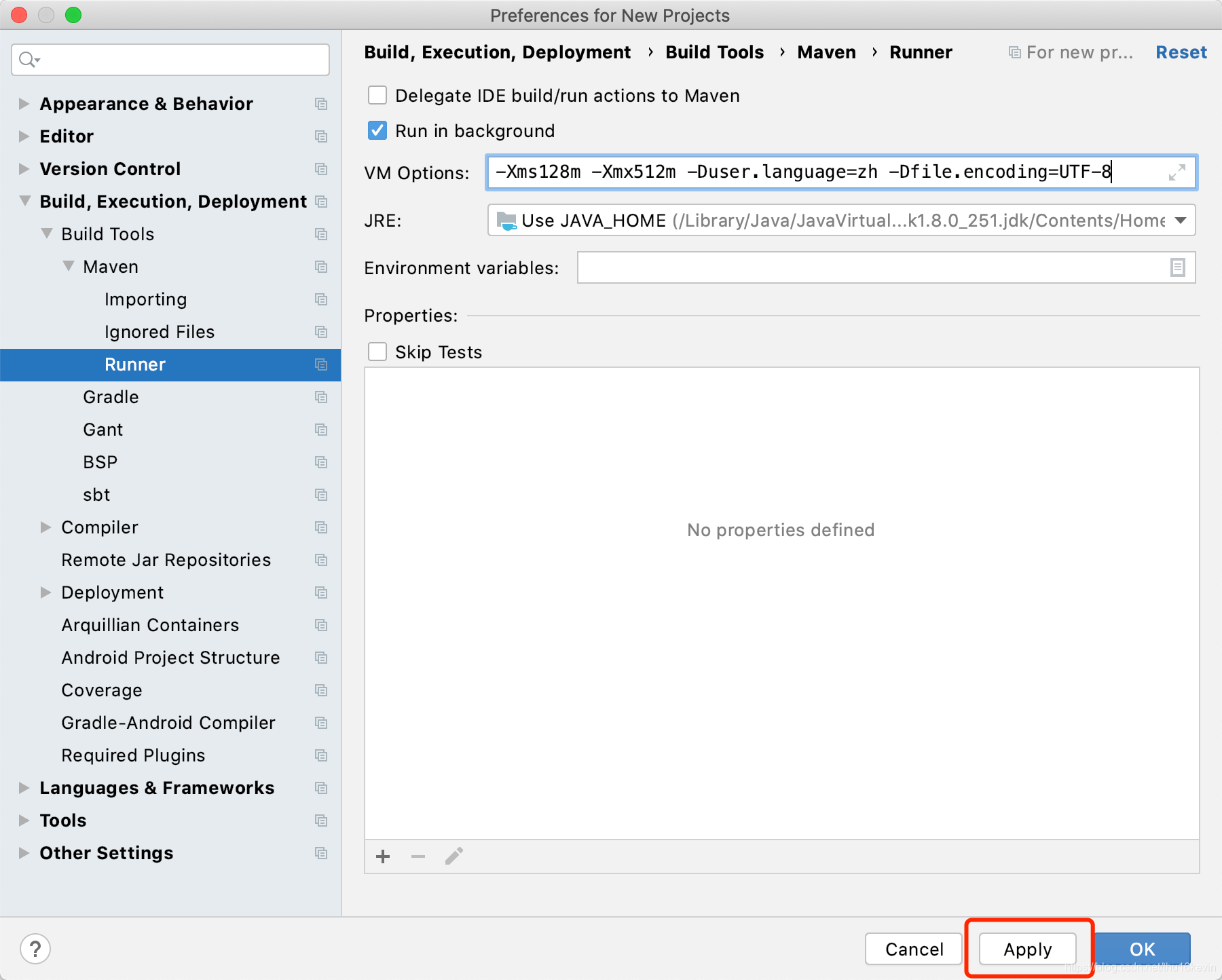
Task: Select Ignored Files under Maven
Action: tap(160, 332)
